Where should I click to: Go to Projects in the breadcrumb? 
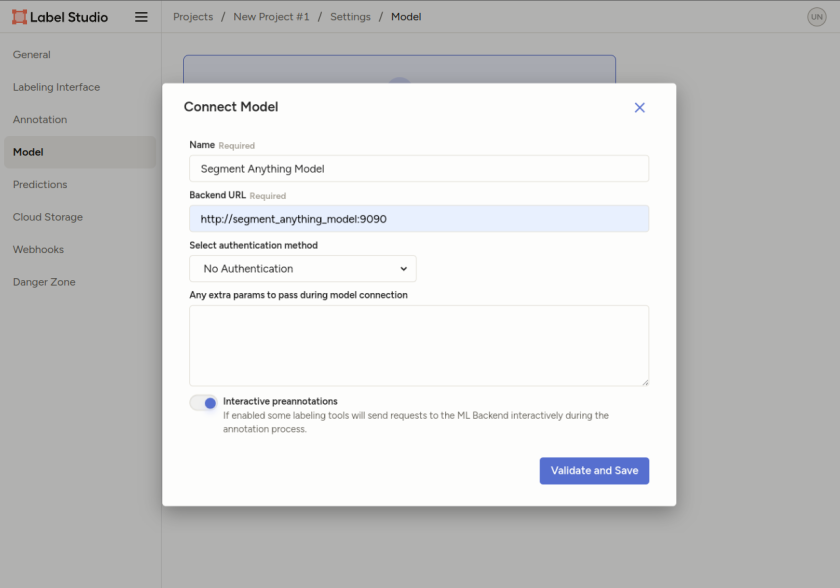193,17
